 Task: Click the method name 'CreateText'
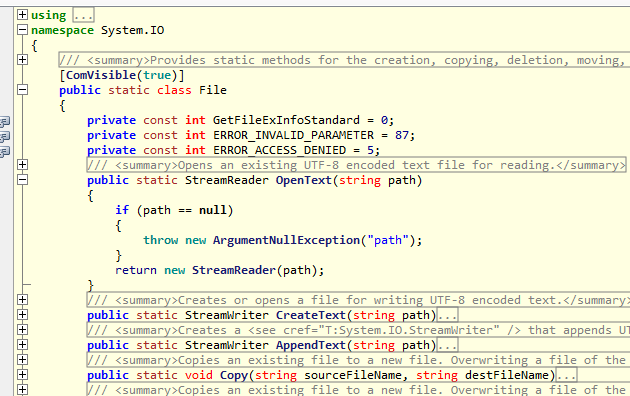pos(311,315)
